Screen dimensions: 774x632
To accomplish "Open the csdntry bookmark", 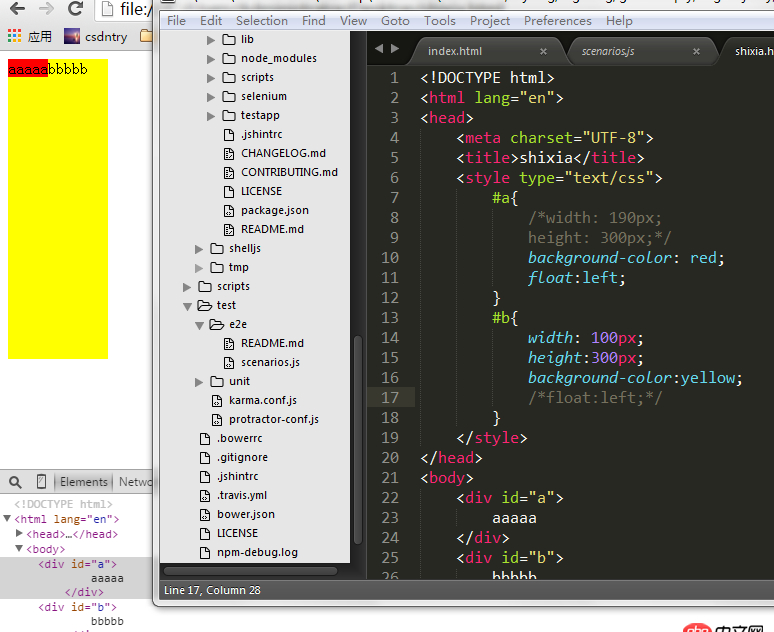I will tap(97, 36).
